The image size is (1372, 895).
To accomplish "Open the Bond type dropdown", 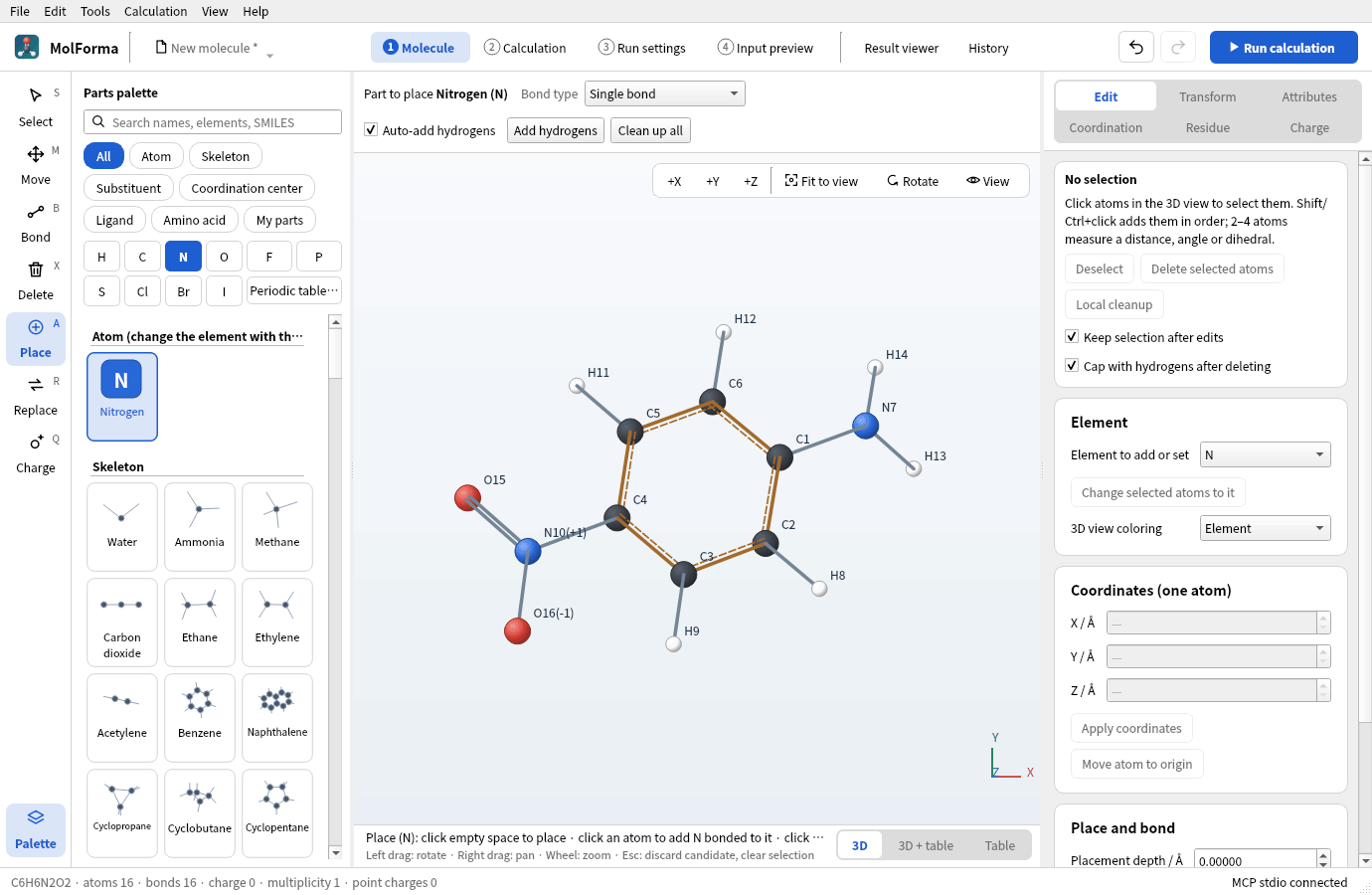I will (x=665, y=93).
